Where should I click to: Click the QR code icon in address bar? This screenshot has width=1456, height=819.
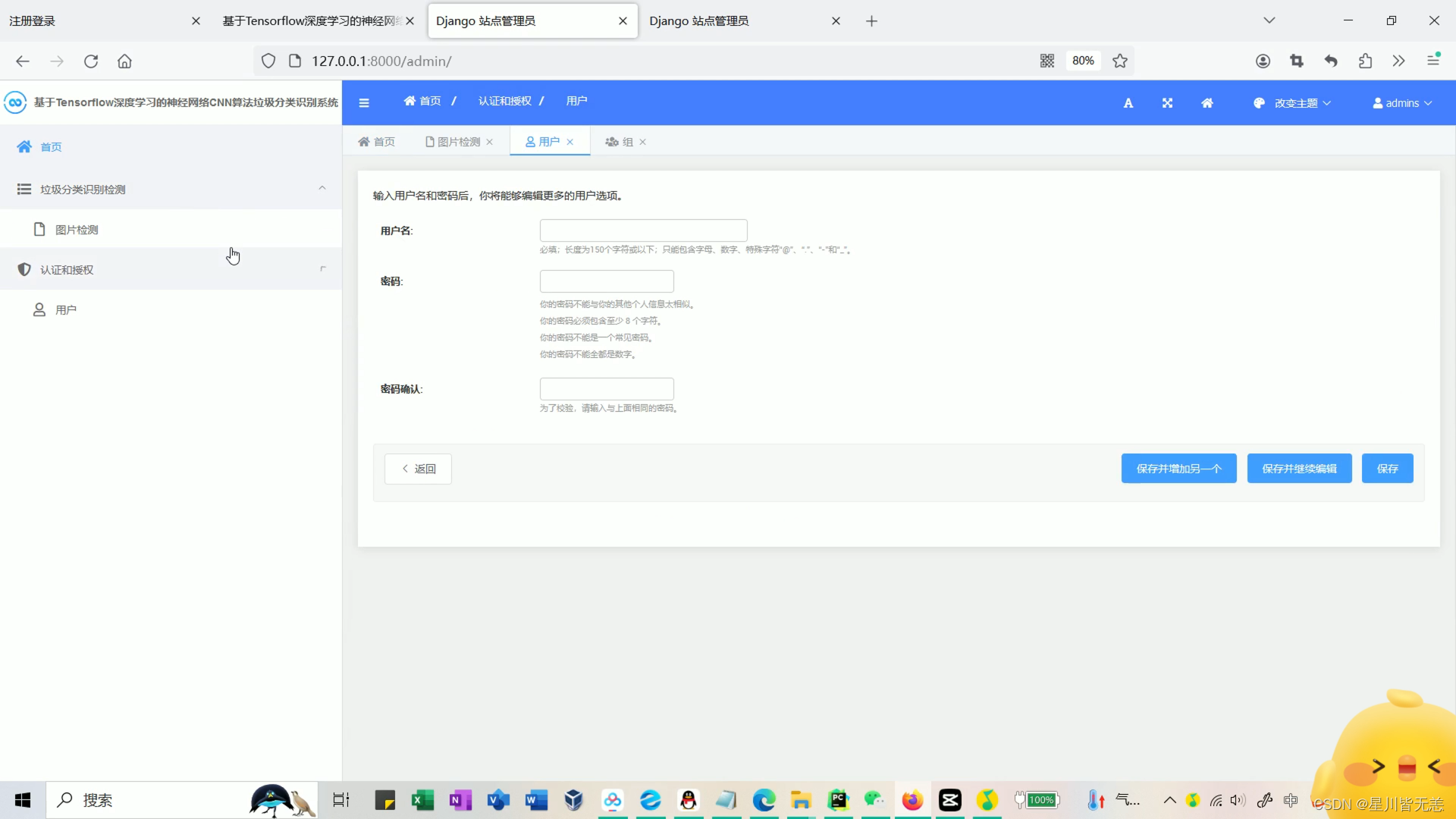point(1047,61)
